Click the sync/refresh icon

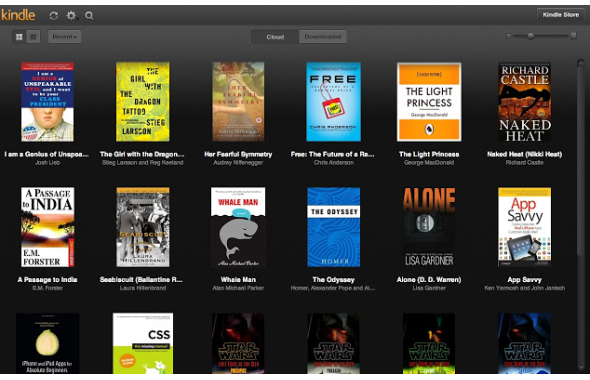coord(54,15)
